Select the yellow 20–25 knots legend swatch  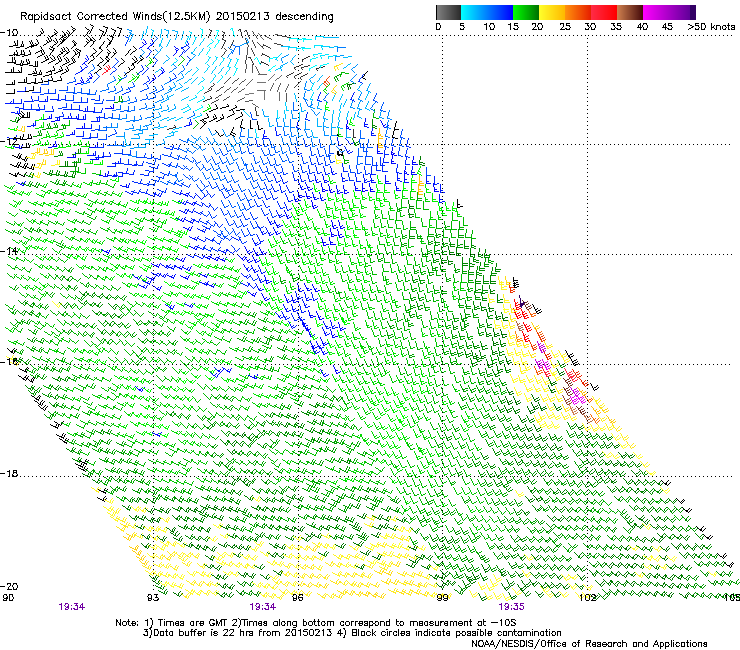click(552, 12)
